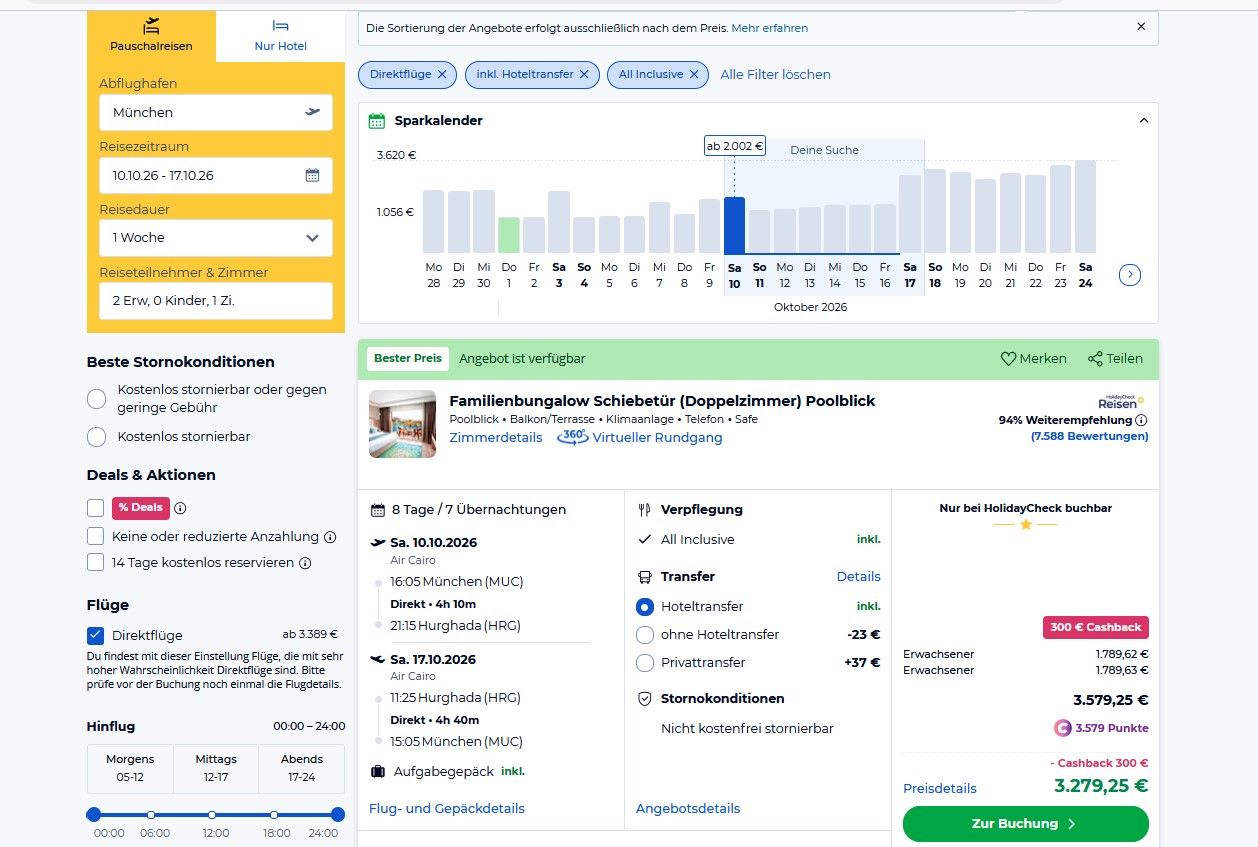Viewport: 1258px width, 847px height.
Task: Open the Mehr erfahren link
Action: [770, 28]
